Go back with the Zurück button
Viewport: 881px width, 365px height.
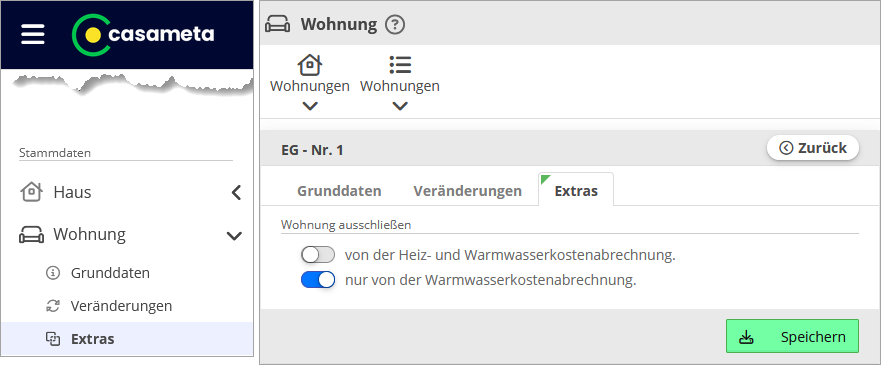pyautogui.click(x=813, y=148)
